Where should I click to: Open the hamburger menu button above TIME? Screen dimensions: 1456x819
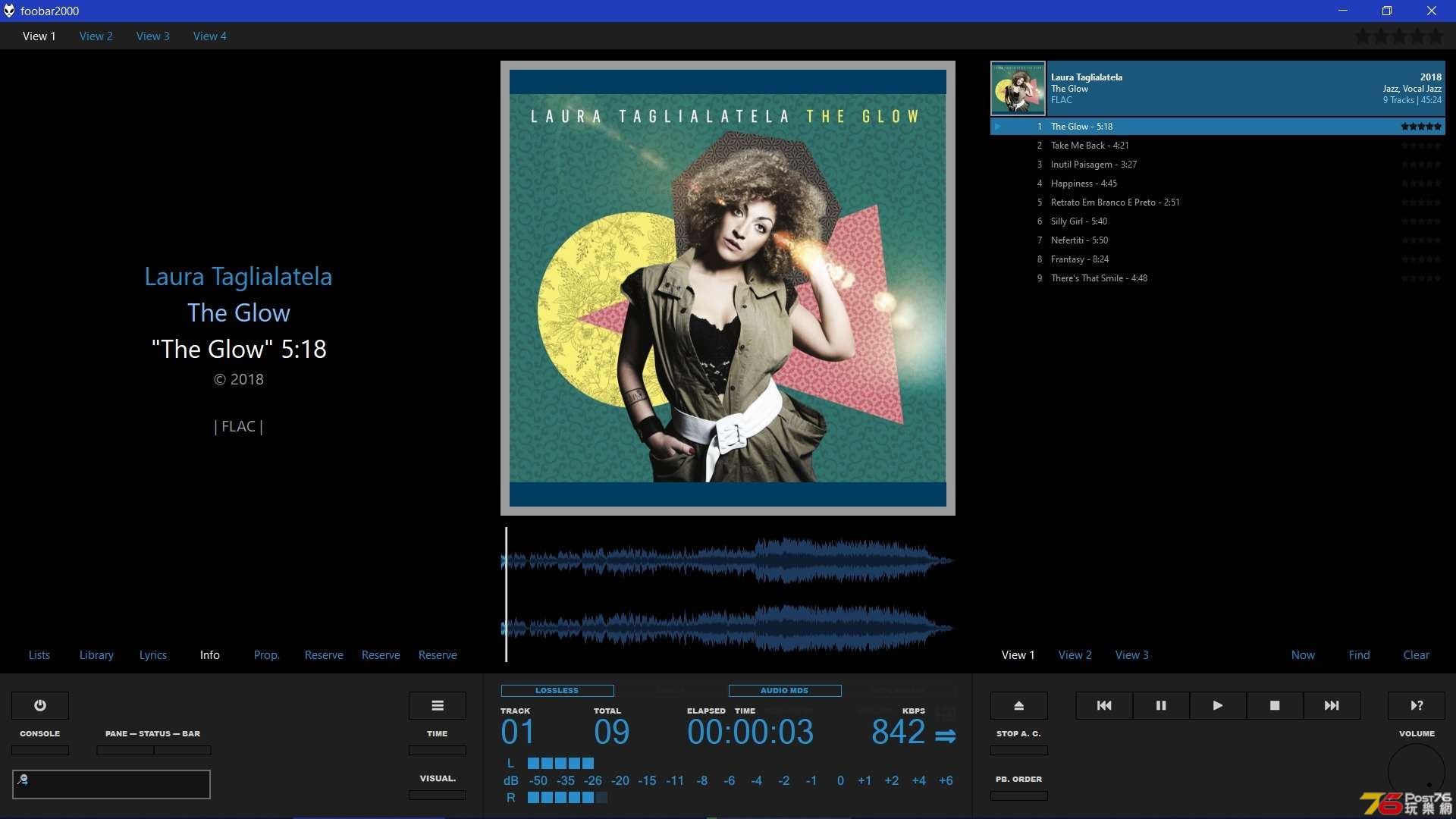click(x=438, y=705)
